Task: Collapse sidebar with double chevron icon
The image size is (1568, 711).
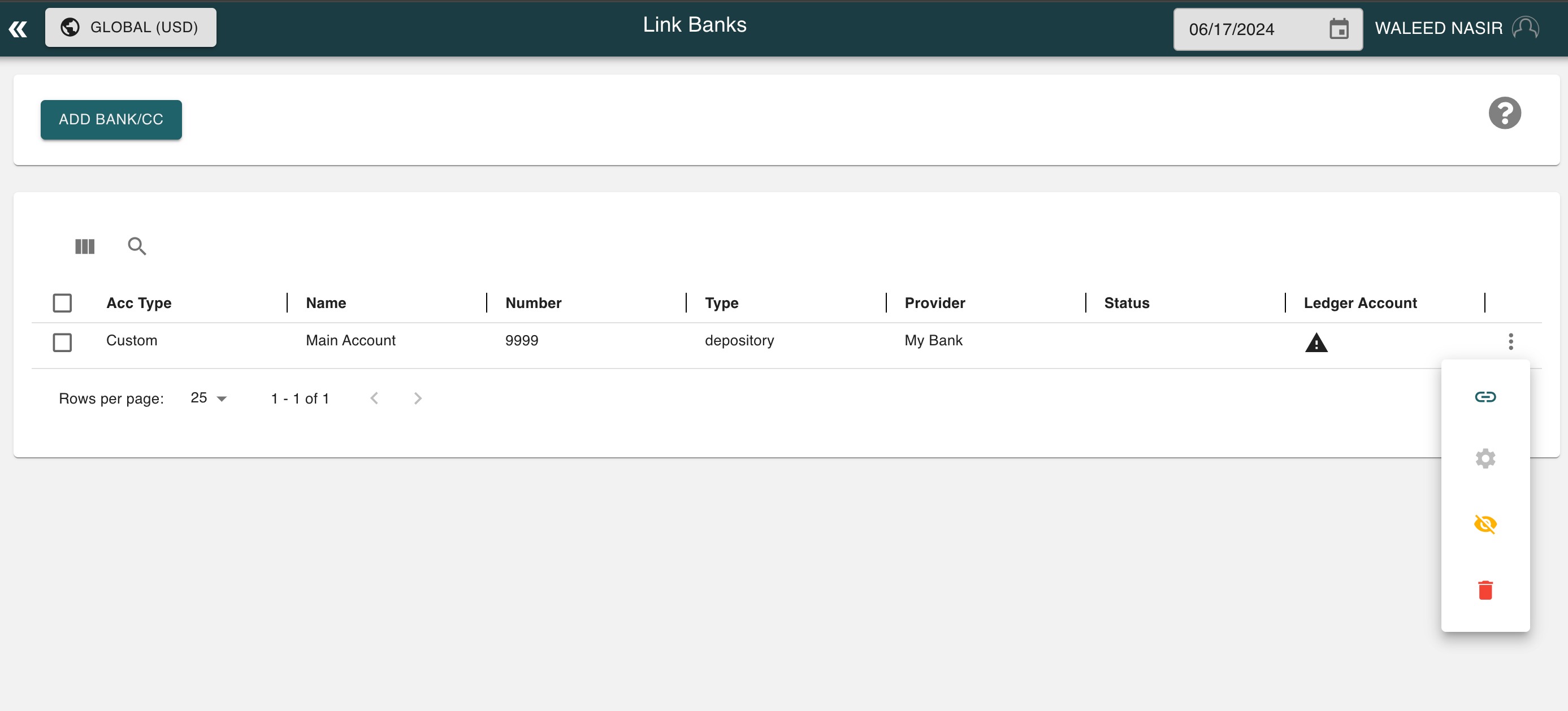Action: coord(18,29)
